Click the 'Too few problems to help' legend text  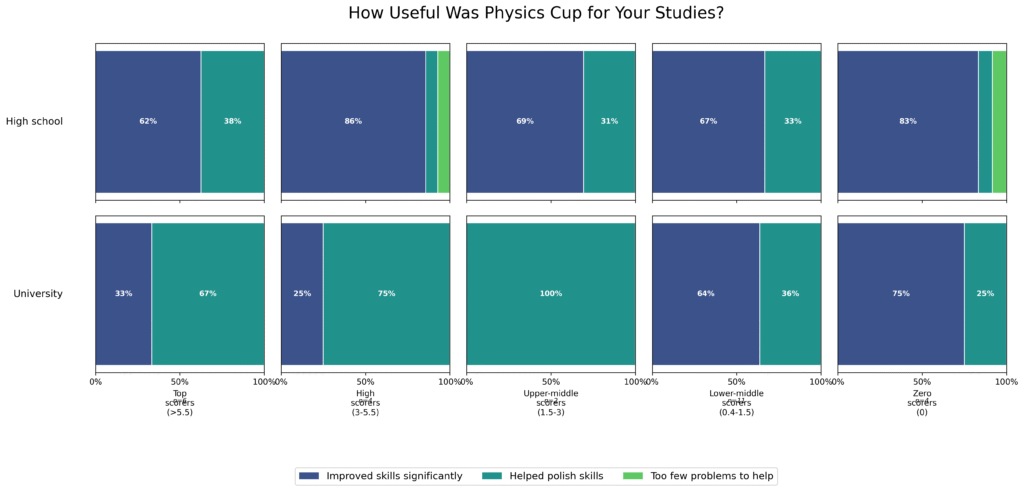click(711, 476)
